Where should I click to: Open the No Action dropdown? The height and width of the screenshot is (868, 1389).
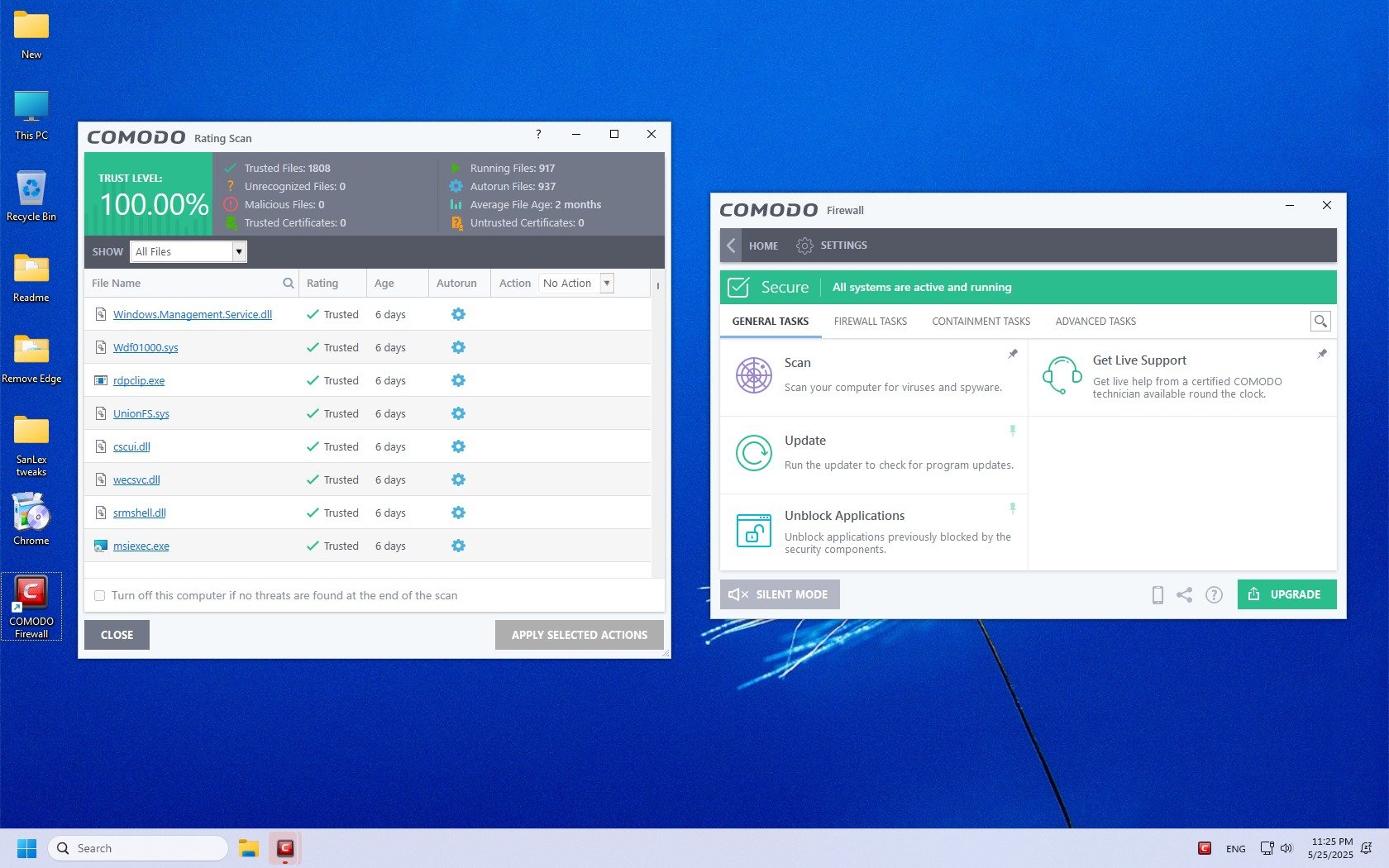click(607, 283)
